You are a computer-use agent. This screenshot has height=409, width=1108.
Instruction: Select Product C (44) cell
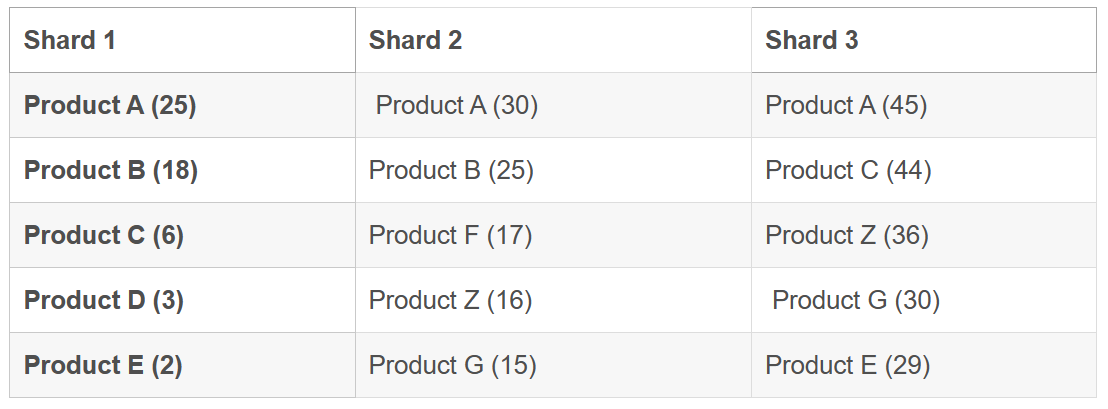[924, 170]
